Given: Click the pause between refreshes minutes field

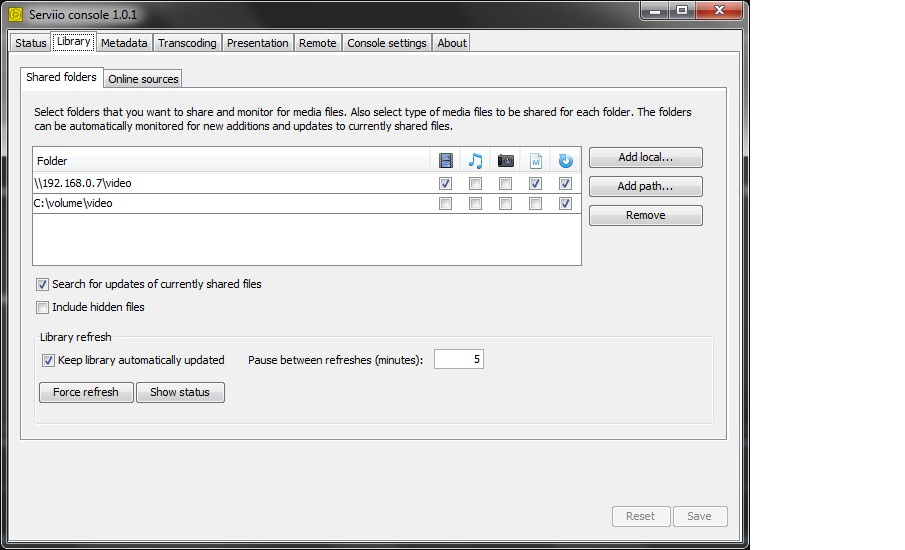Looking at the screenshot, I should (458, 360).
